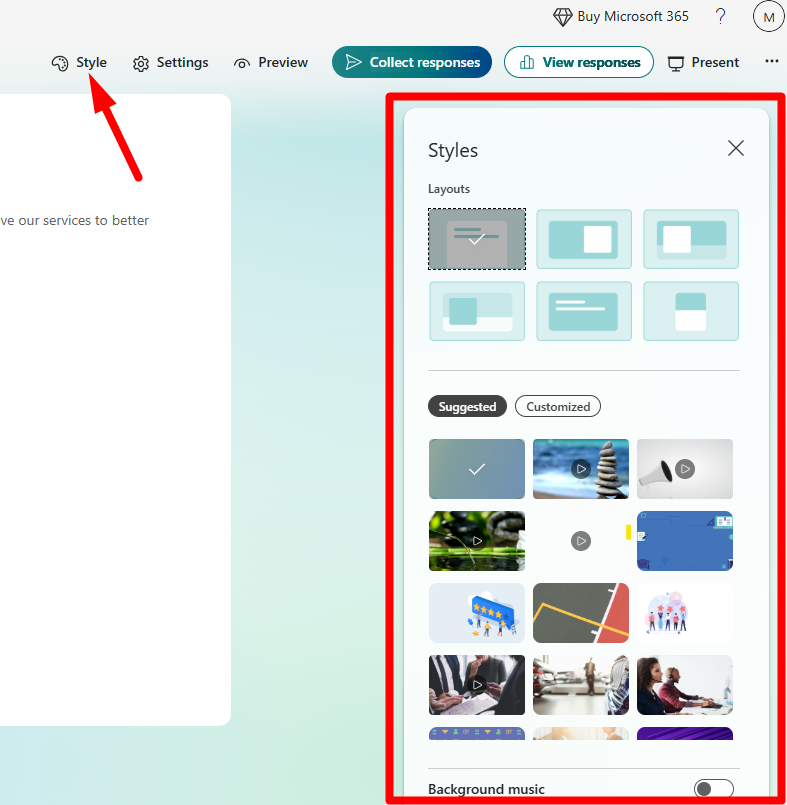Open the more options ellipsis menu
The image size is (787, 805).
point(771,62)
